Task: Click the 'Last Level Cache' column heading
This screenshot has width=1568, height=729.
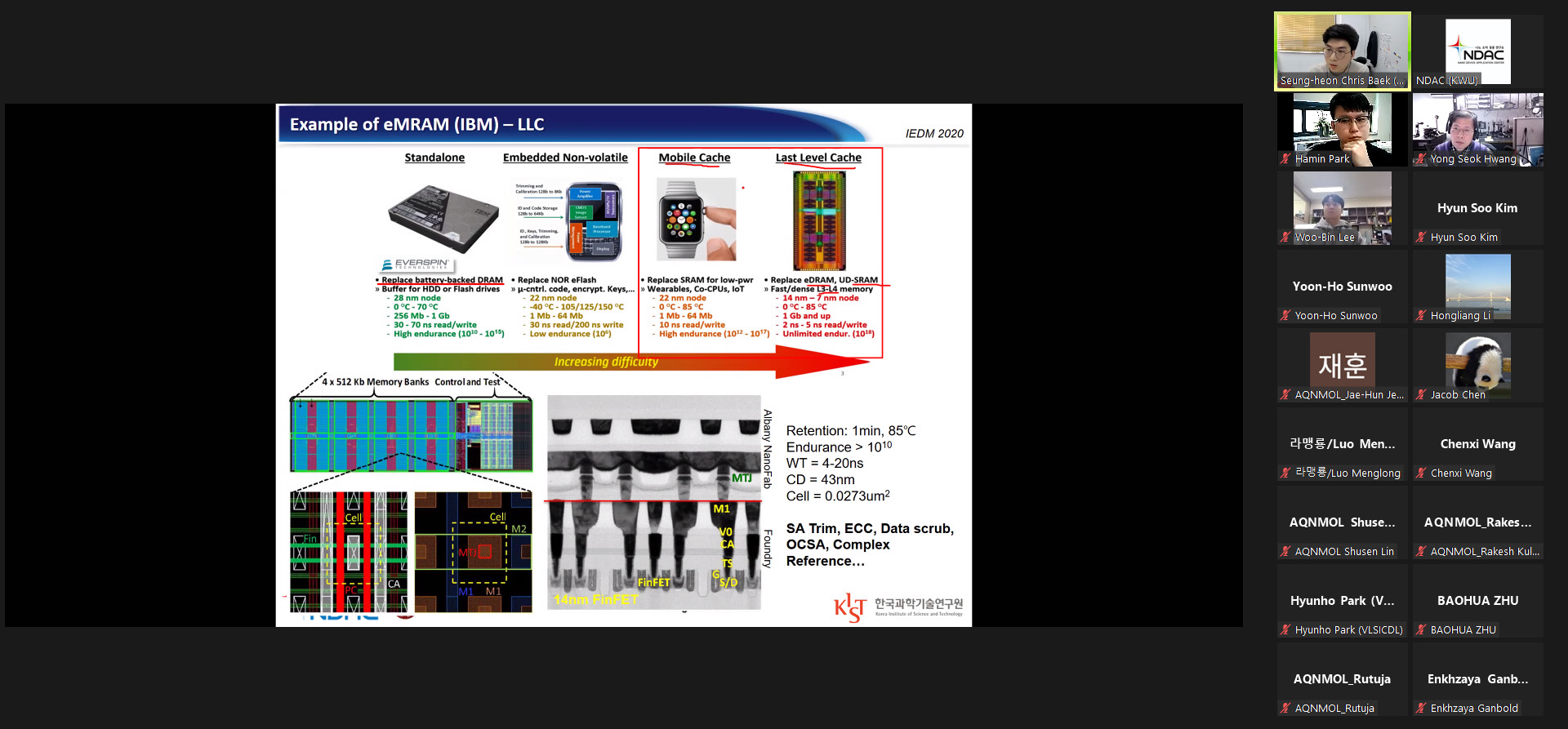Action: 818,158
